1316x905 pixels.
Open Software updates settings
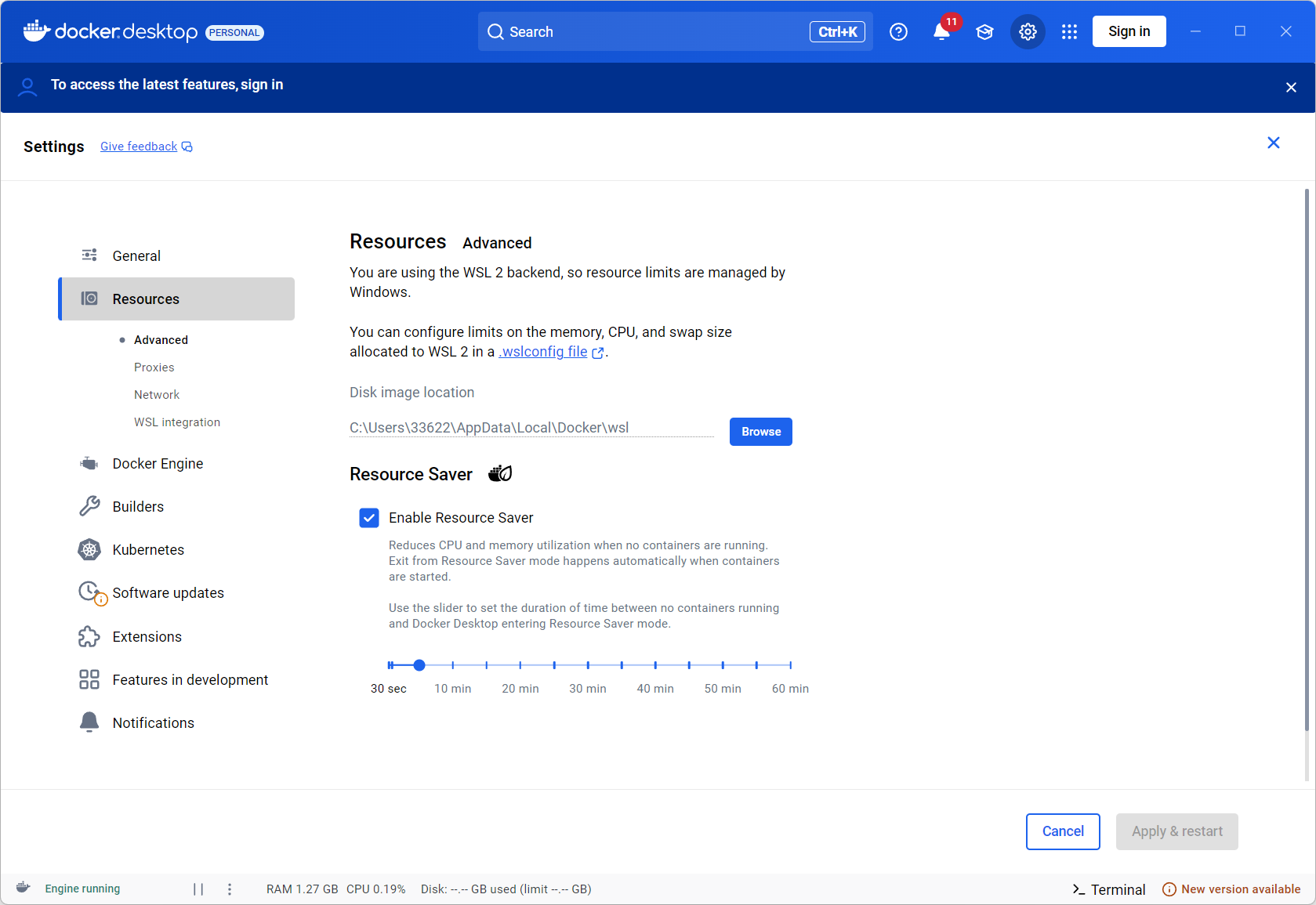[176, 593]
